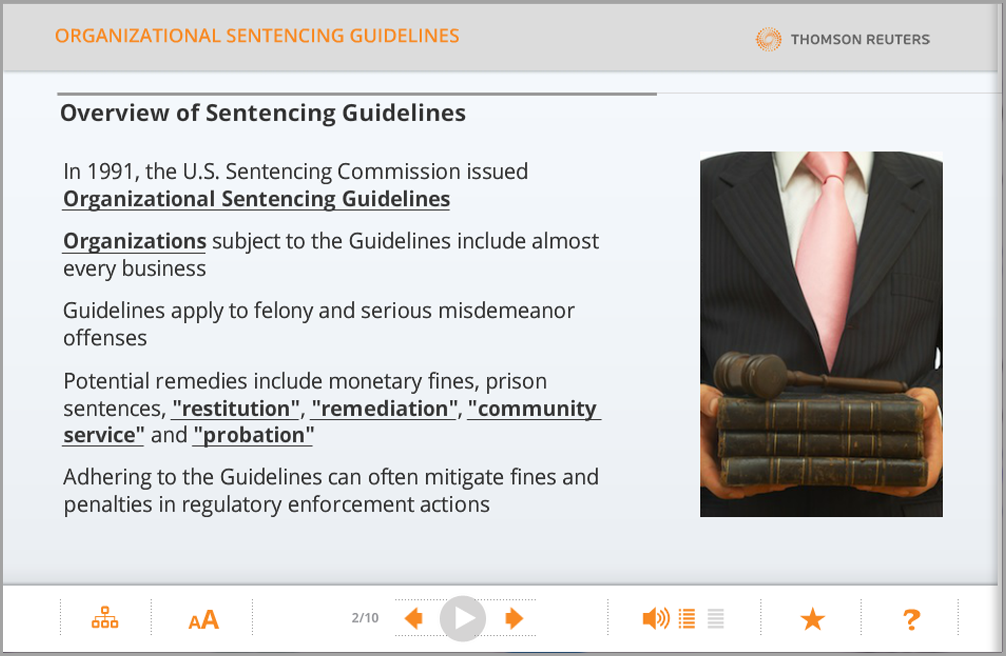The width and height of the screenshot is (1006, 656).
Task: Bookmark this slide with the star icon
Action: click(812, 620)
